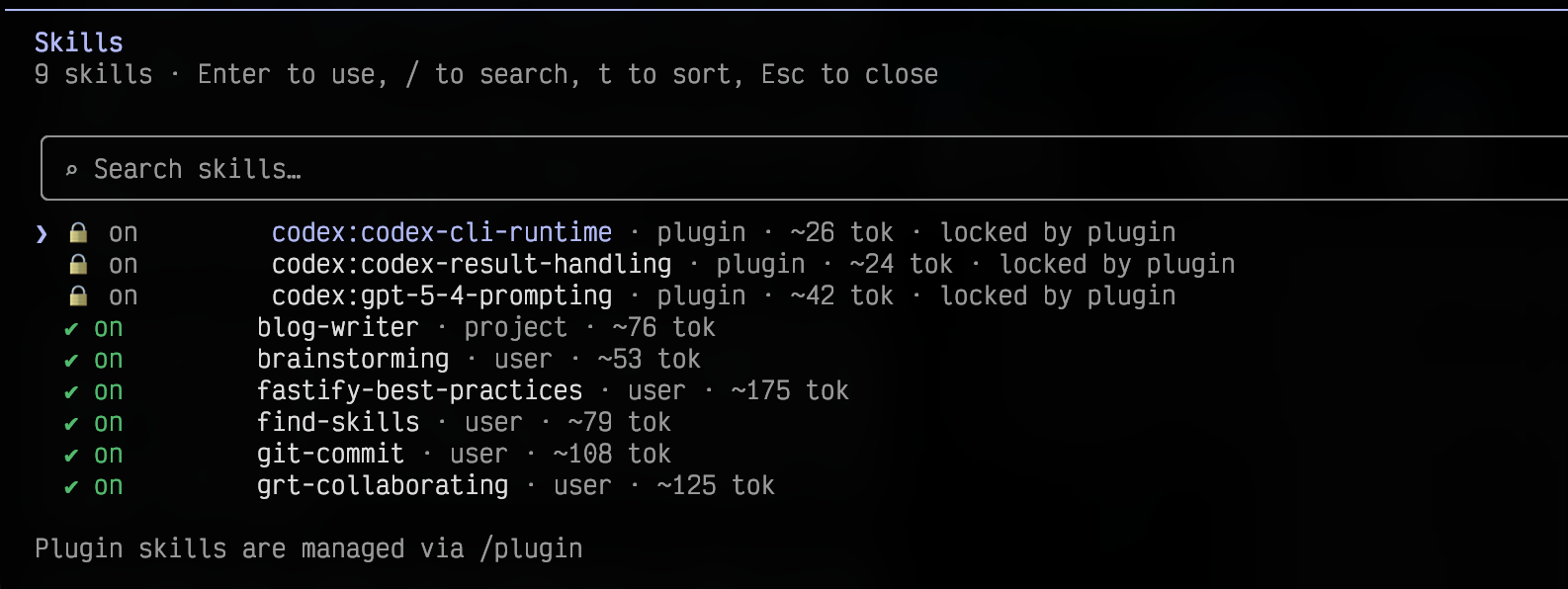The width and height of the screenshot is (1568, 589).
Task: Toggle the checkmark beside fastify-best-practices
Action: pyautogui.click(x=70, y=392)
